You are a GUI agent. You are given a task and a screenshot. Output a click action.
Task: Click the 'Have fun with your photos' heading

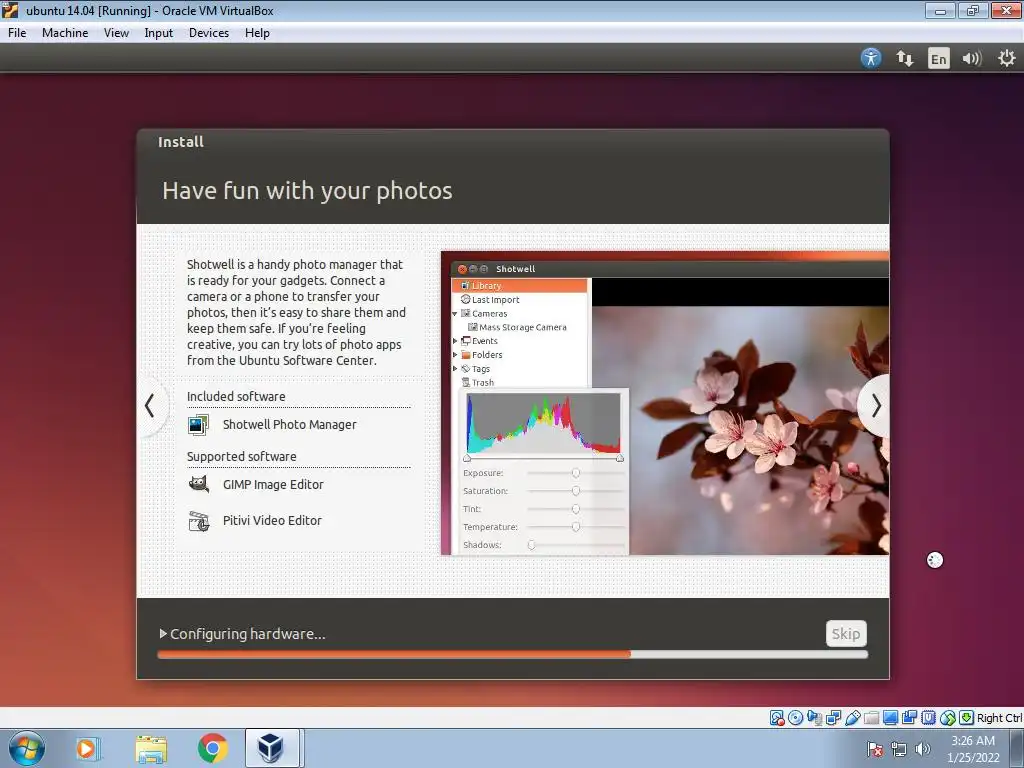[307, 191]
